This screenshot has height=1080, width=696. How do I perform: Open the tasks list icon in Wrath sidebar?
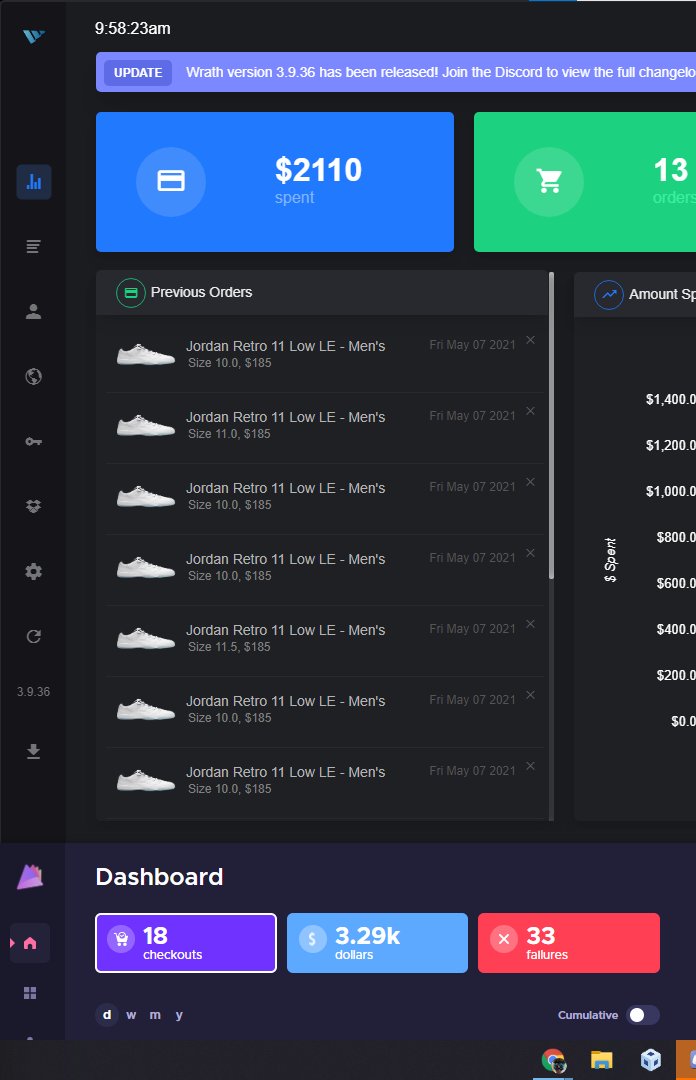click(x=33, y=246)
